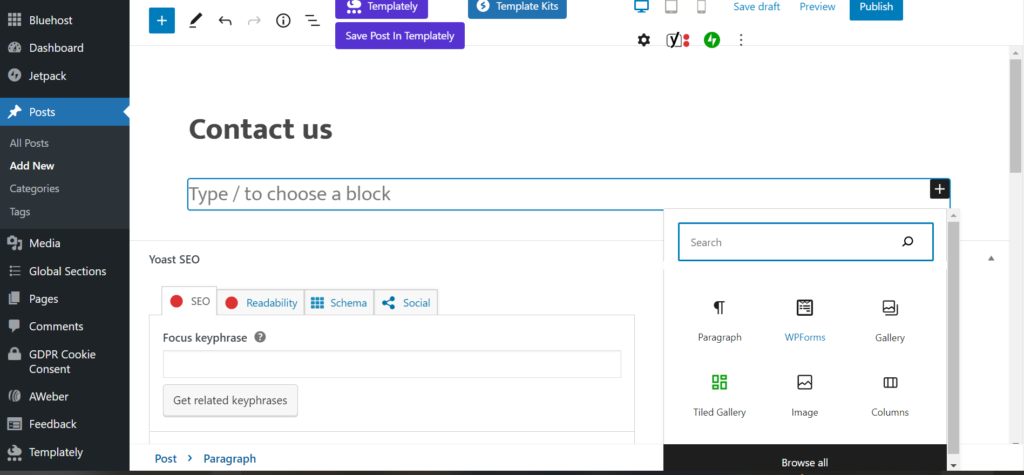Insert a Columns block
This screenshot has width=1024, height=475.
tap(889, 395)
